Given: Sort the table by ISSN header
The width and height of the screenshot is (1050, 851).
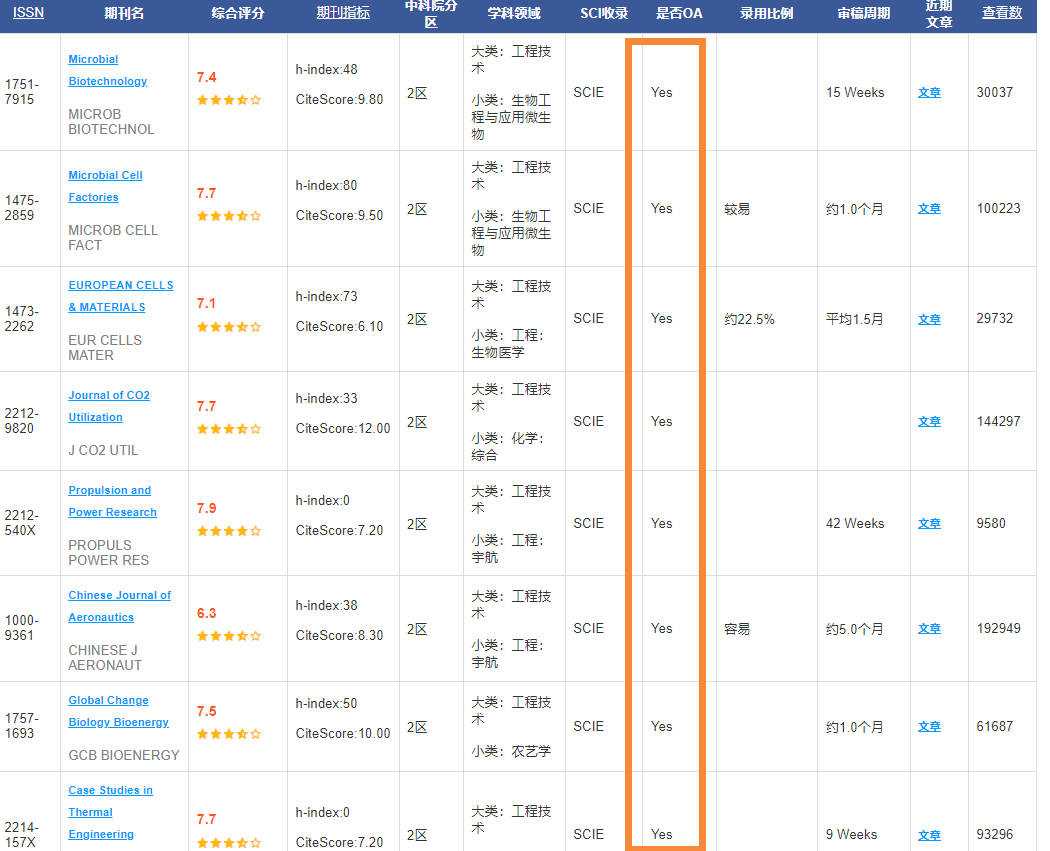Looking at the screenshot, I should [x=28, y=13].
